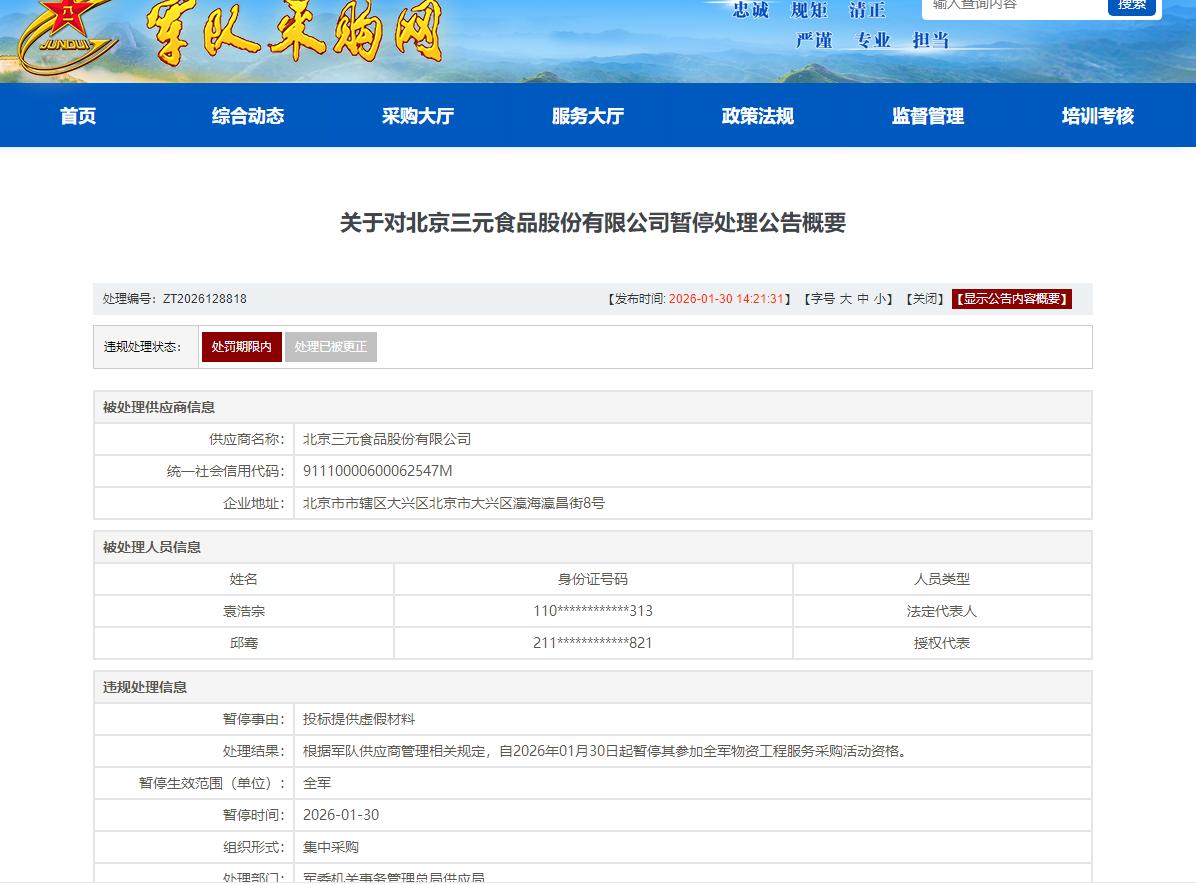Click the 关闭 close link

[925, 299]
